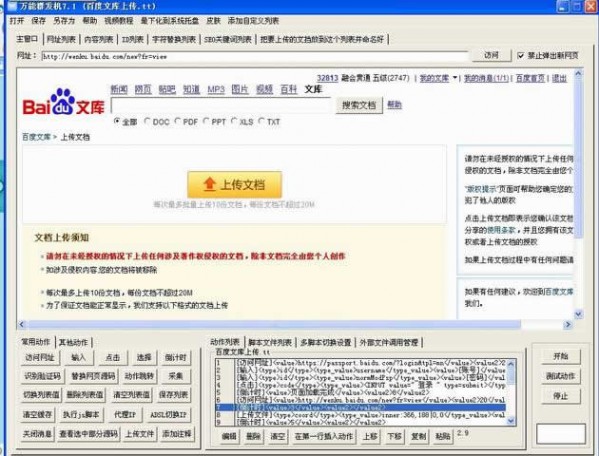Expand the 我的文库 dropdown arrow
The image size is (599, 456).
point(455,78)
